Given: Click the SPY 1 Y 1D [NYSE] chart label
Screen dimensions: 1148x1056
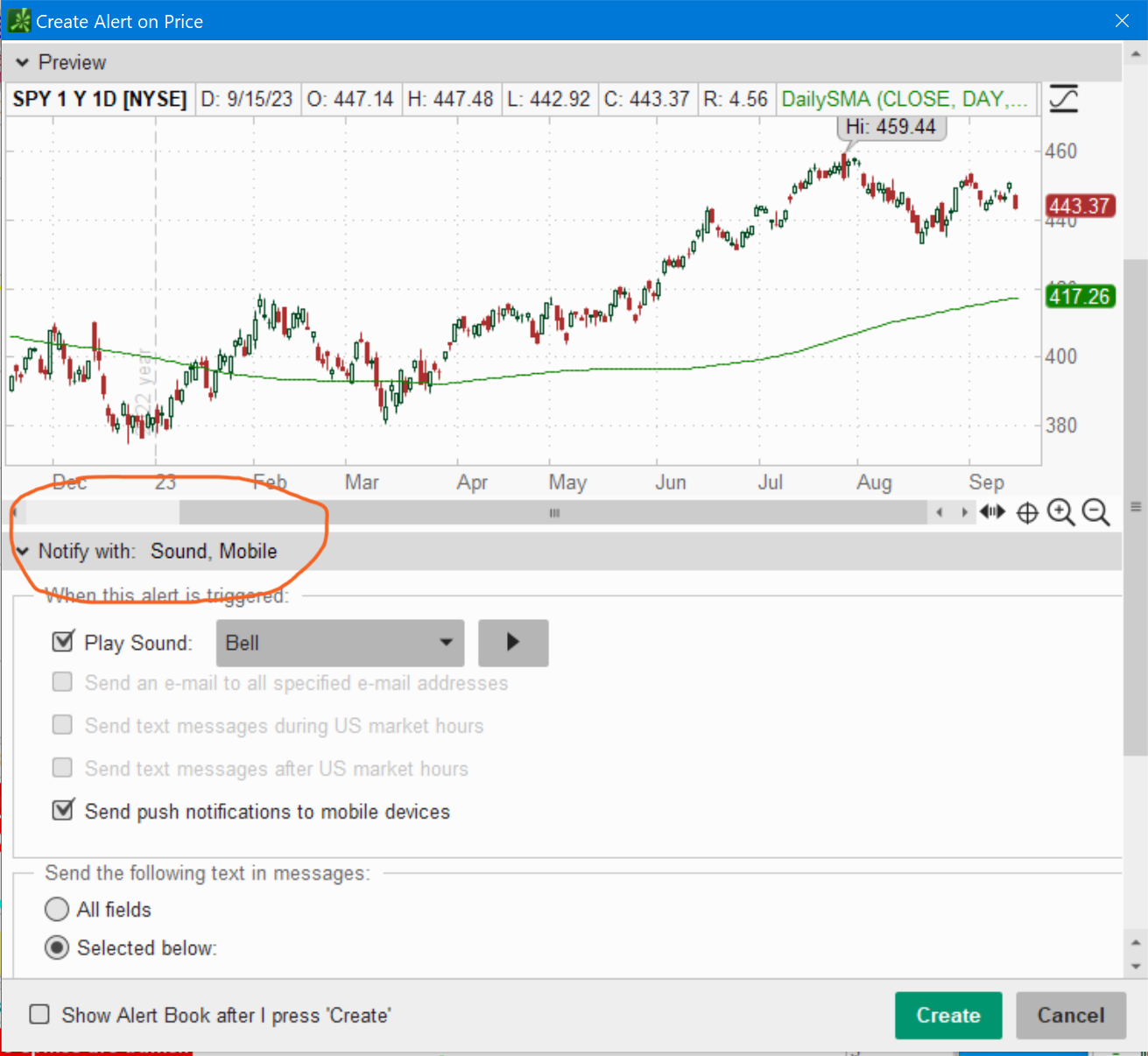Looking at the screenshot, I should tap(100, 99).
